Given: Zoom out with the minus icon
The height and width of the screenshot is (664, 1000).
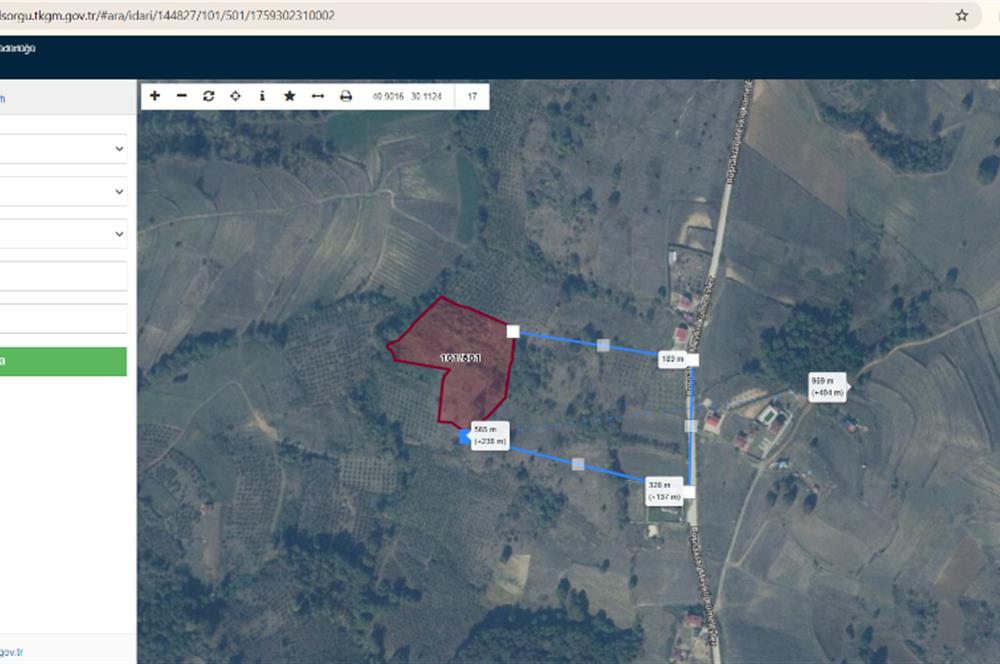Looking at the screenshot, I should tap(181, 96).
